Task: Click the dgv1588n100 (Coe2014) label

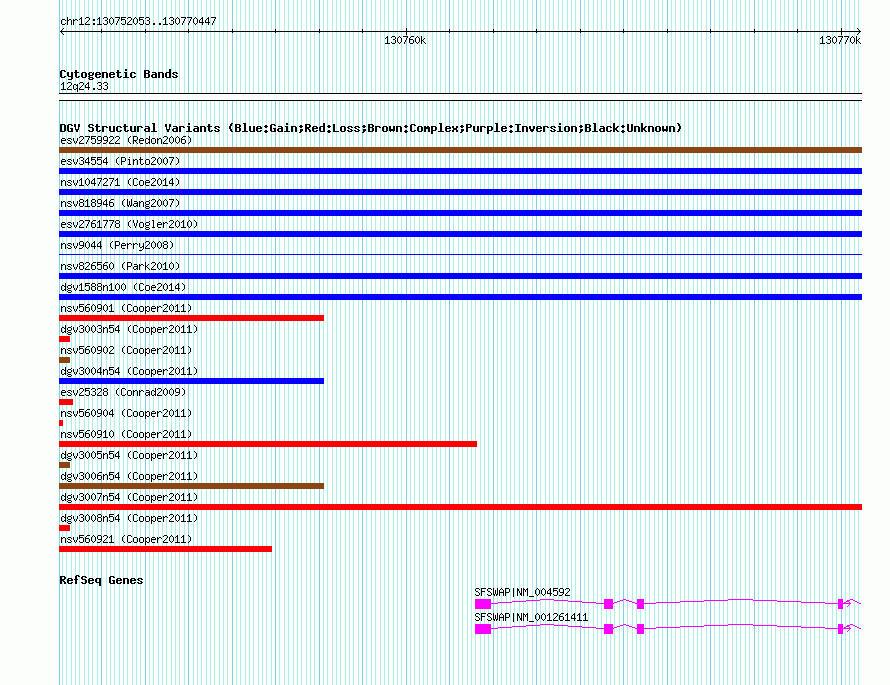Action: tap(123, 287)
